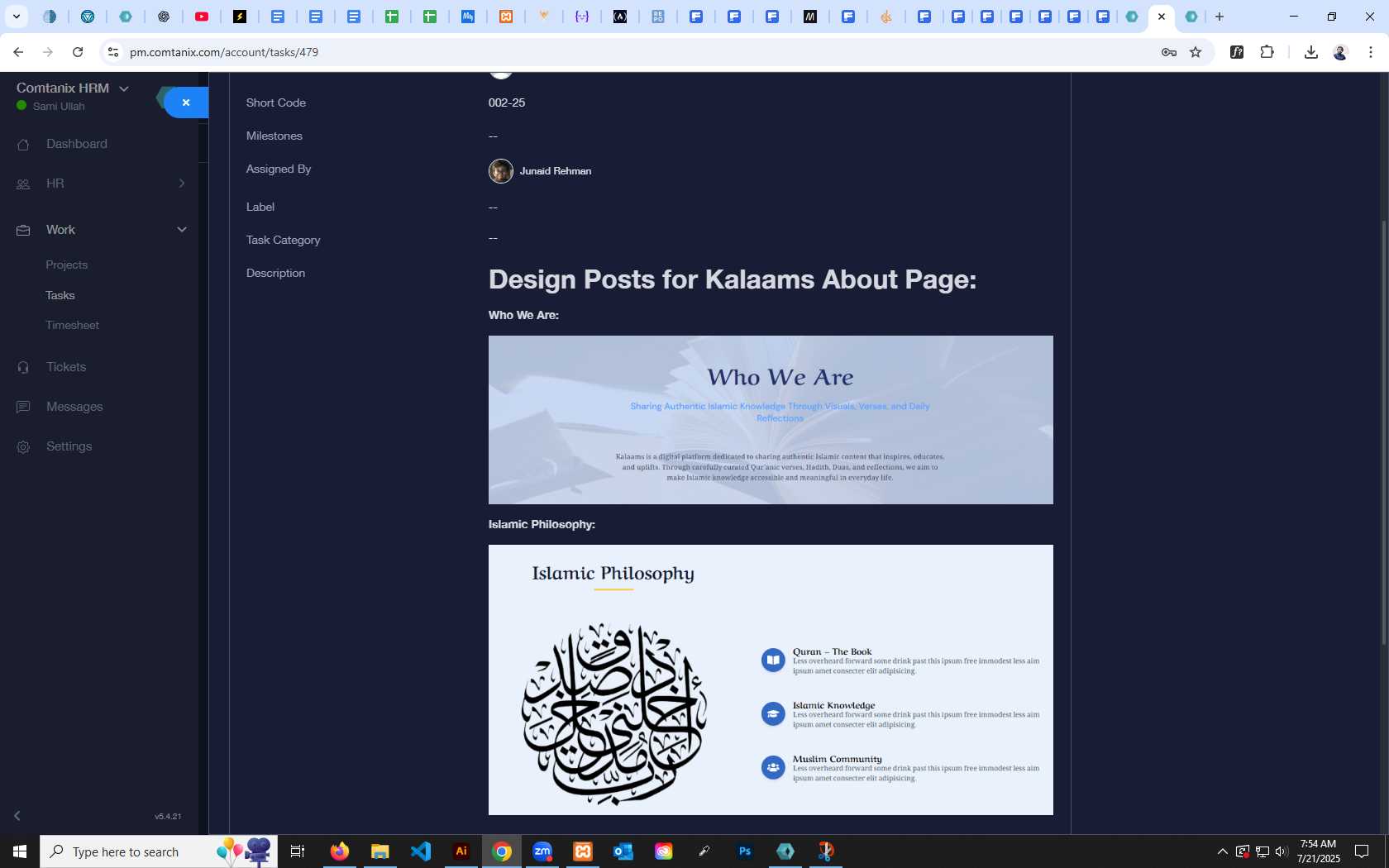Image resolution: width=1389 pixels, height=868 pixels.
Task: Click the page vertical scrollbar
Action: 1384,433
